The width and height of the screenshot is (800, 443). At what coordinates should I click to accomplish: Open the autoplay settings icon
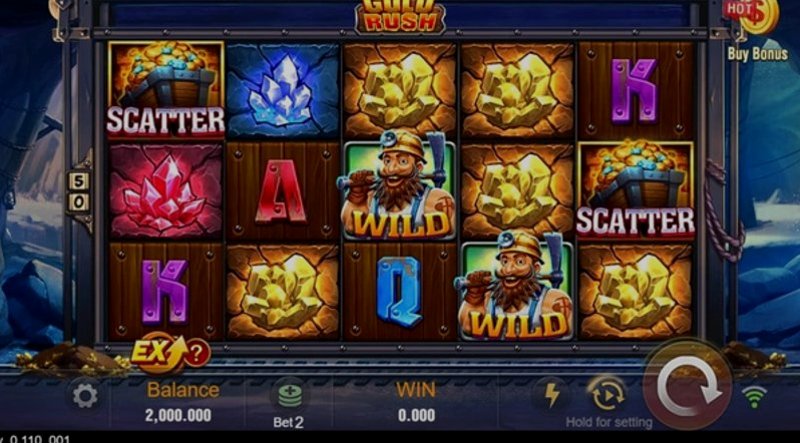coord(606,393)
